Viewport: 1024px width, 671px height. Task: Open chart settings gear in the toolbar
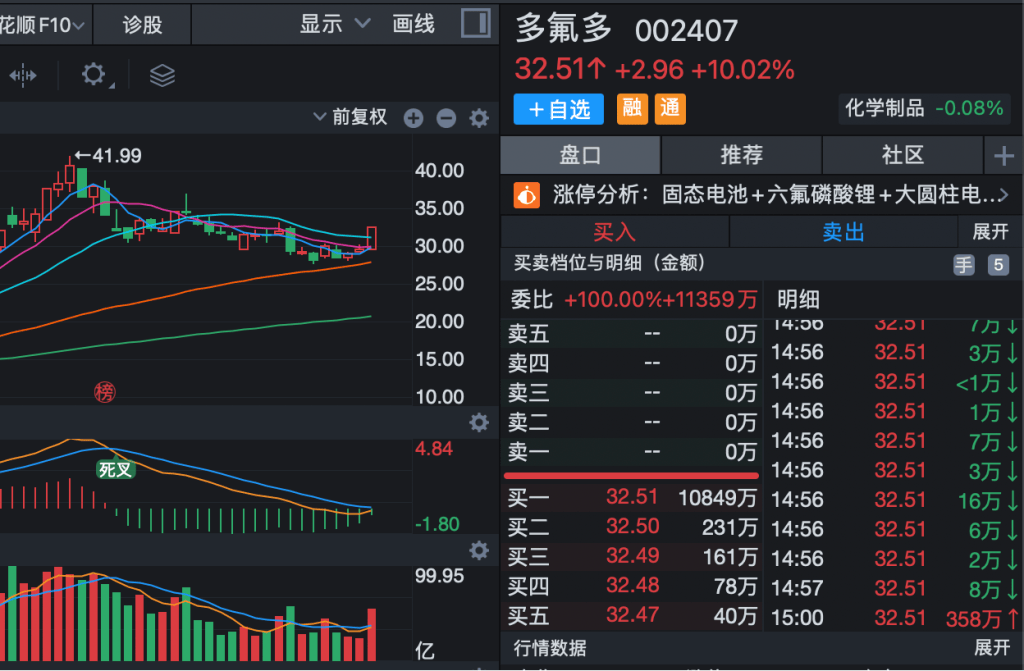pyautogui.click(x=94, y=75)
